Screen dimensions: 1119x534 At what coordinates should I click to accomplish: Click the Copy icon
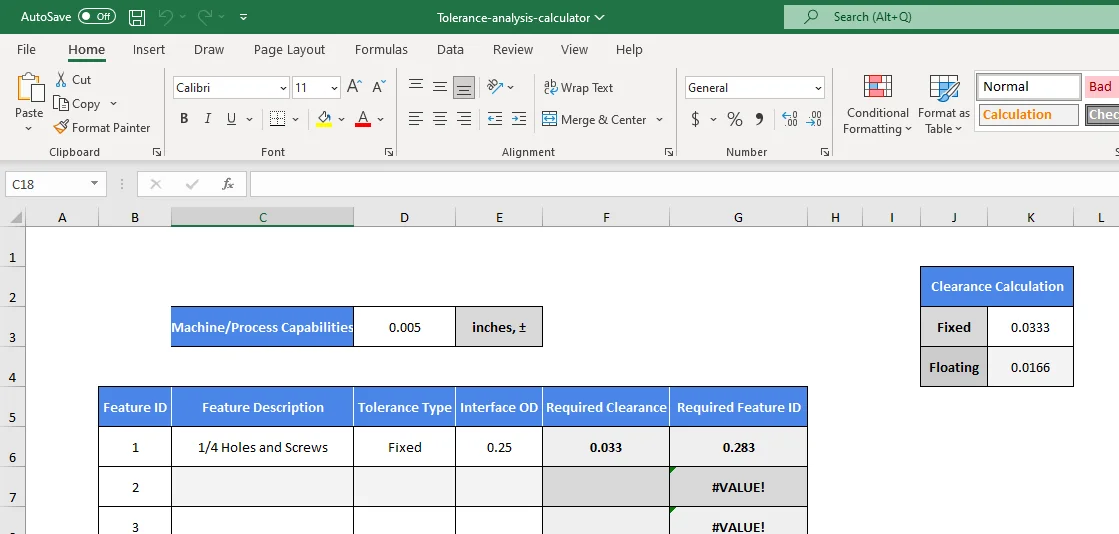(61, 104)
